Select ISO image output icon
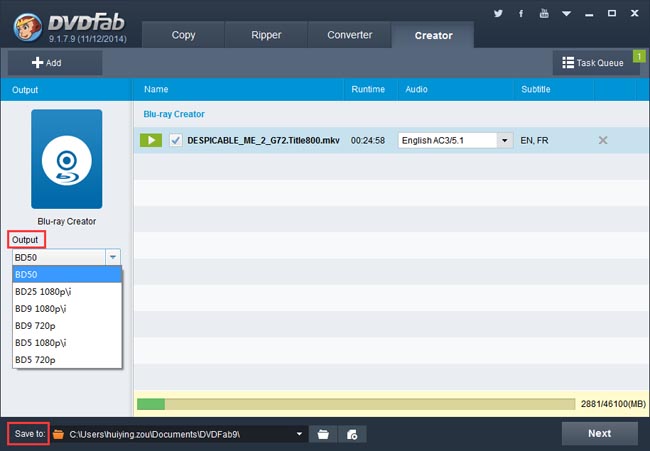The image size is (650, 451). coord(352,434)
